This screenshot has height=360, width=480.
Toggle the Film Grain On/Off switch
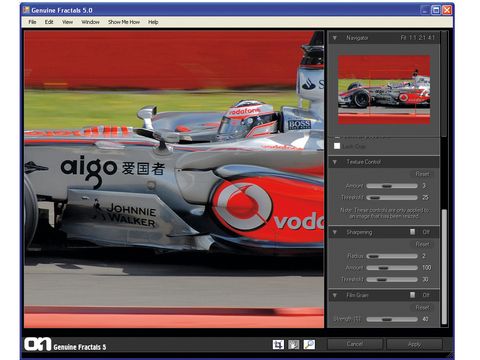413,295
